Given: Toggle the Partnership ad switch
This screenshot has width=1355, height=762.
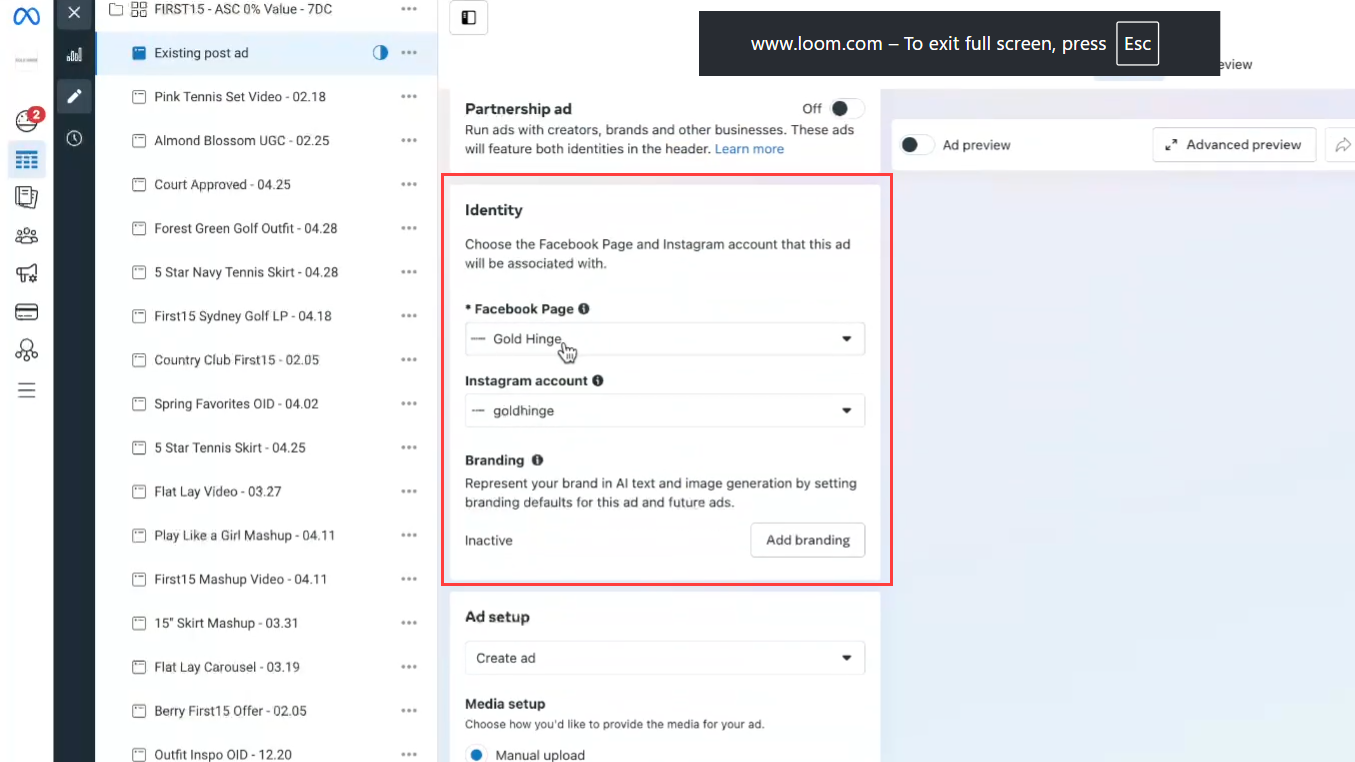Looking at the screenshot, I should point(846,108).
